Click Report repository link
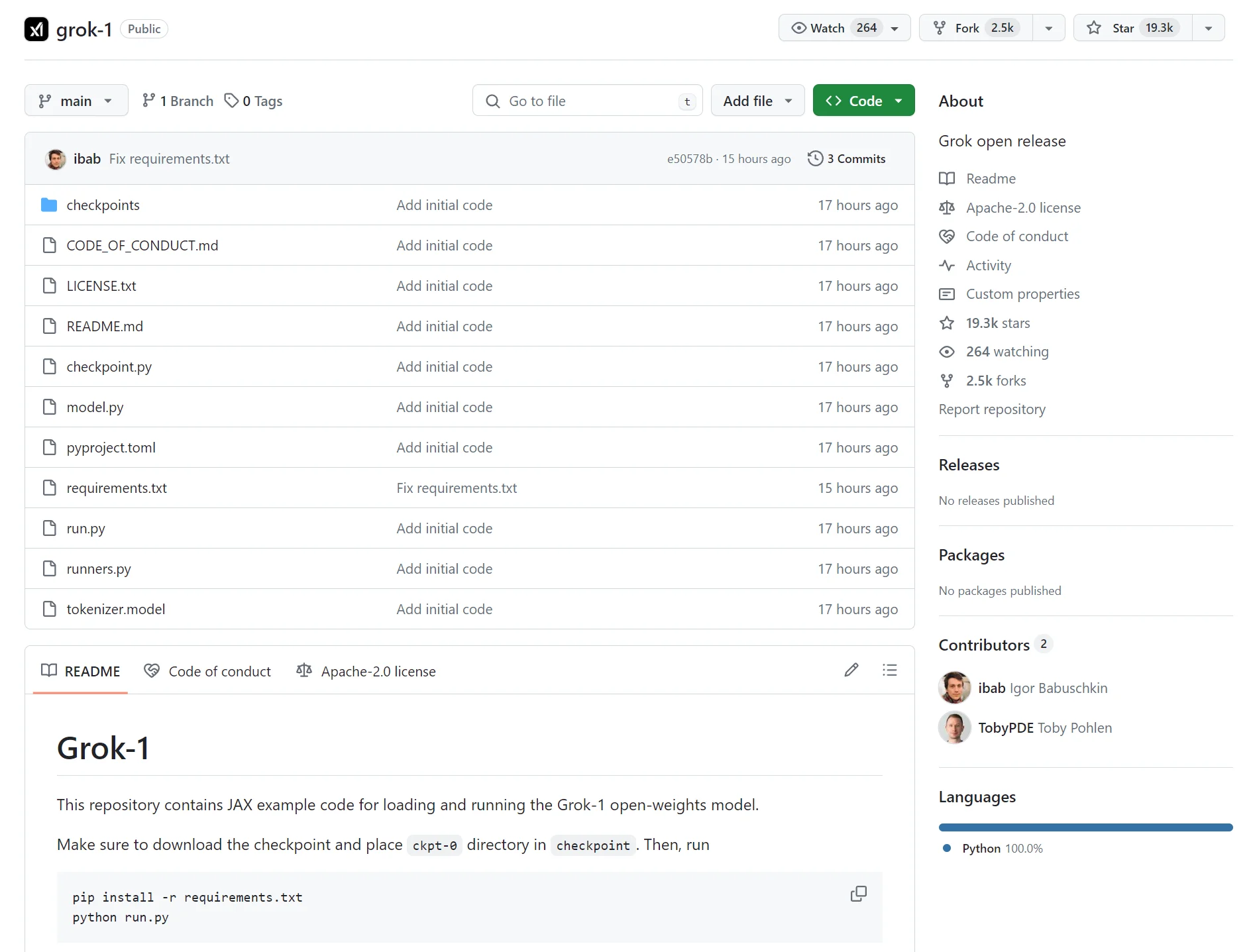Viewport: 1253px width, 952px height. [x=992, y=409]
